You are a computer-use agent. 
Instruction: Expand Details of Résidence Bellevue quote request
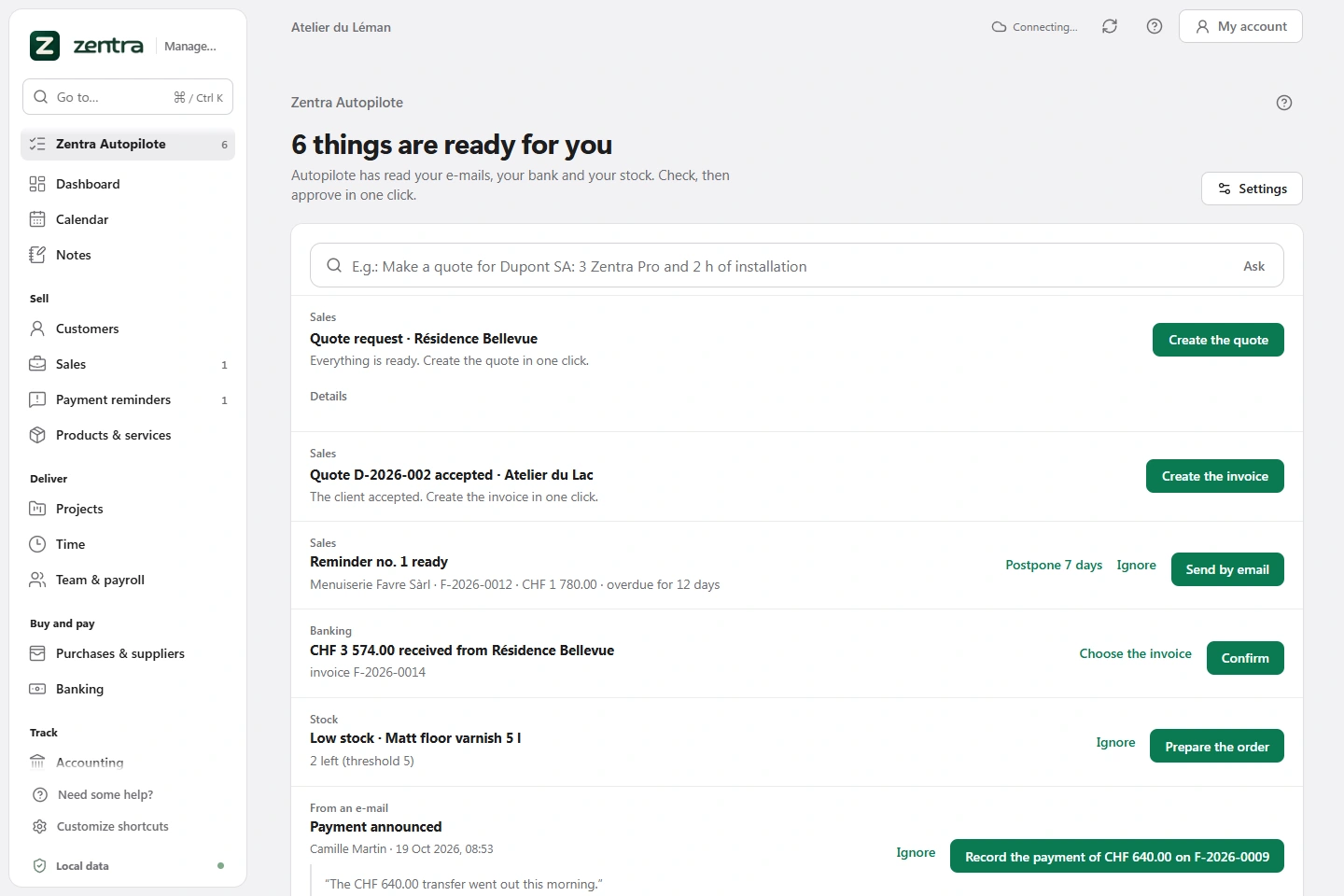pyautogui.click(x=329, y=396)
